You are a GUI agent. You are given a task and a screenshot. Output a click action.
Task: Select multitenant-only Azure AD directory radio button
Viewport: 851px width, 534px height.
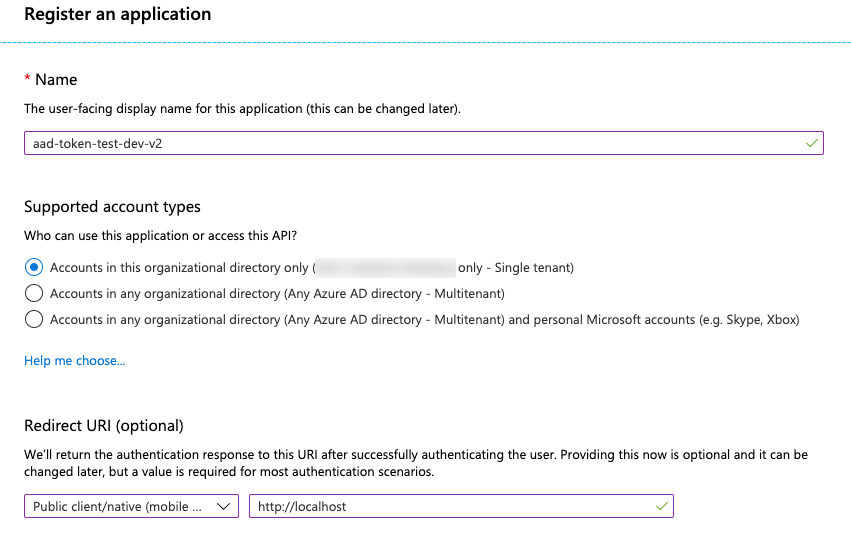[x=34, y=294]
